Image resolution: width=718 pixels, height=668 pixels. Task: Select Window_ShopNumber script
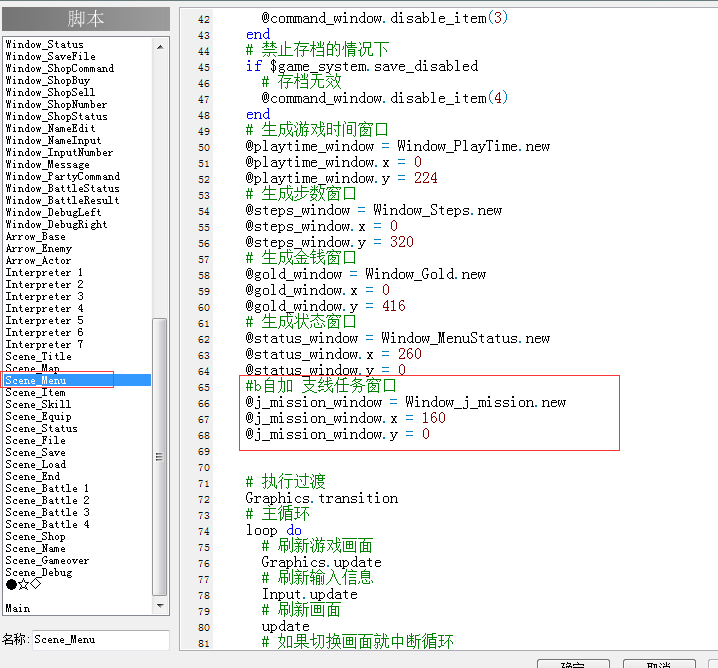[x=56, y=104]
